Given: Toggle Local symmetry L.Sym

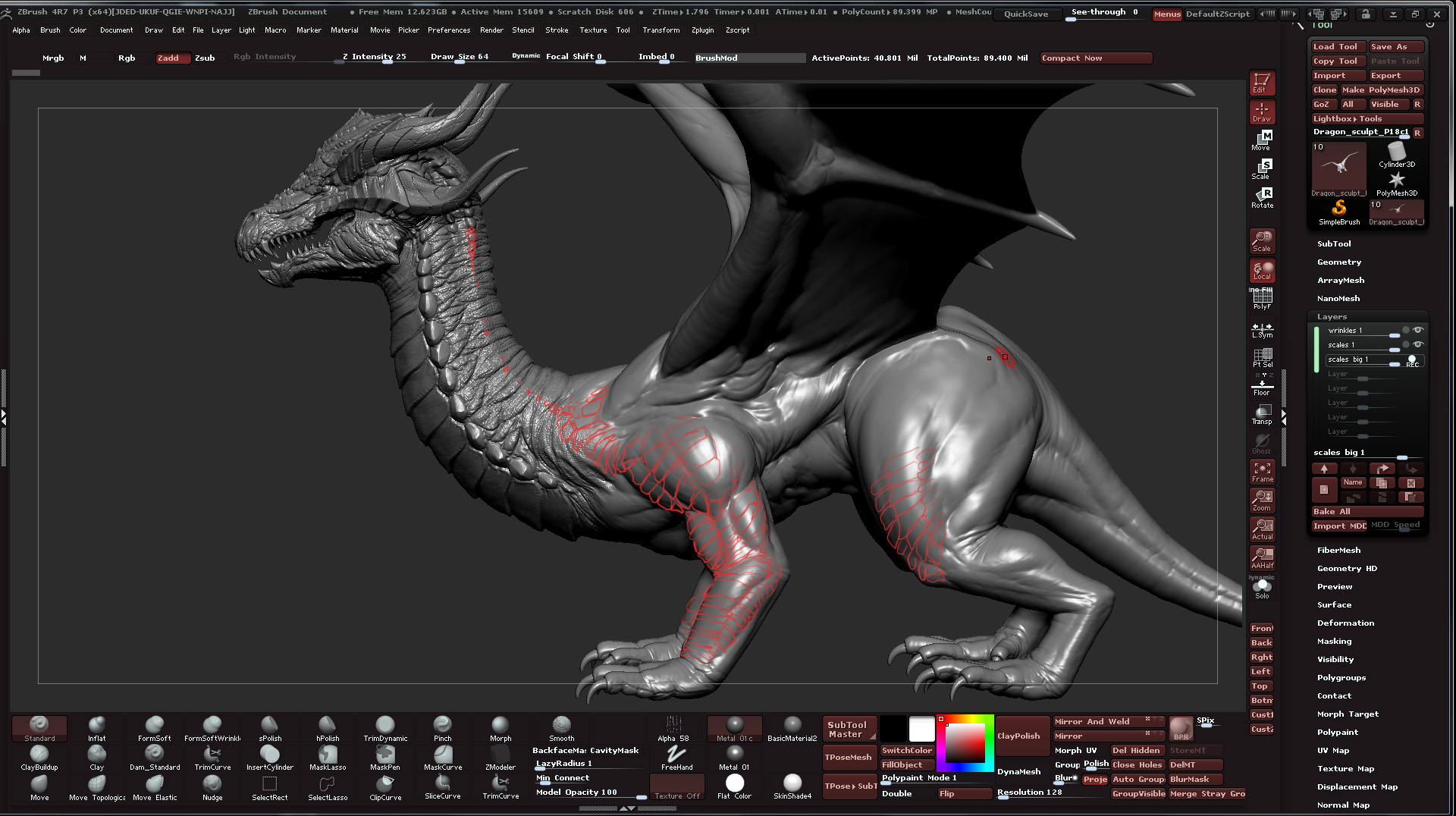Looking at the screenshot, I should 1263,330.
